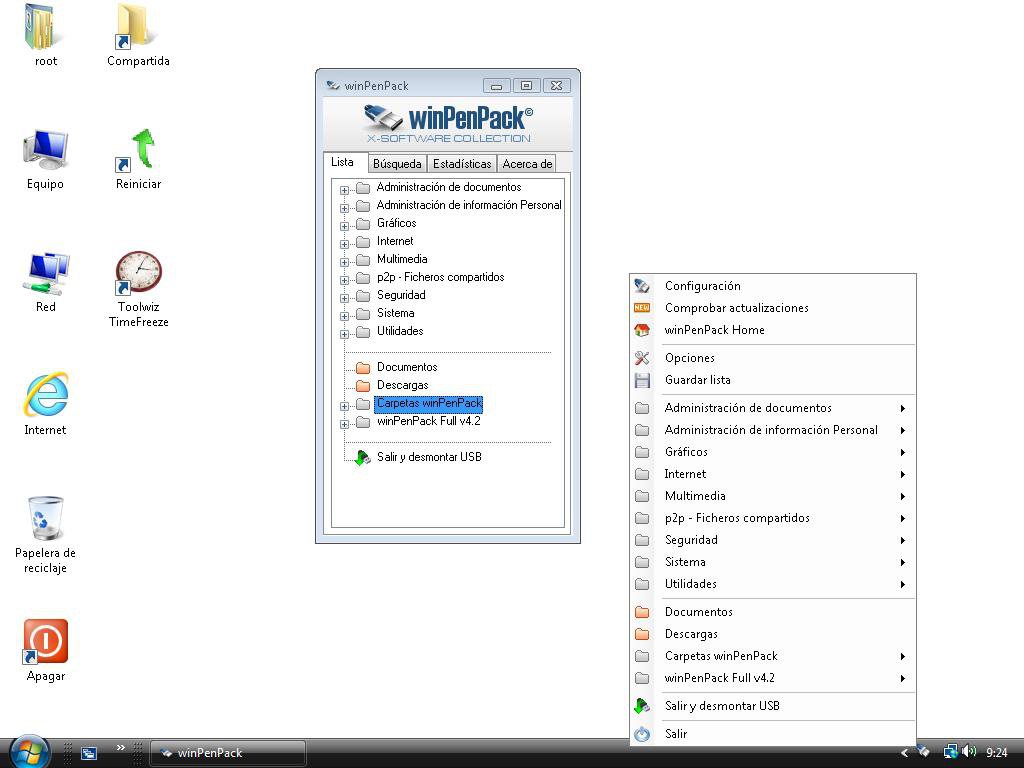Open Sistema submenu in tray menu

click(772, 562)
